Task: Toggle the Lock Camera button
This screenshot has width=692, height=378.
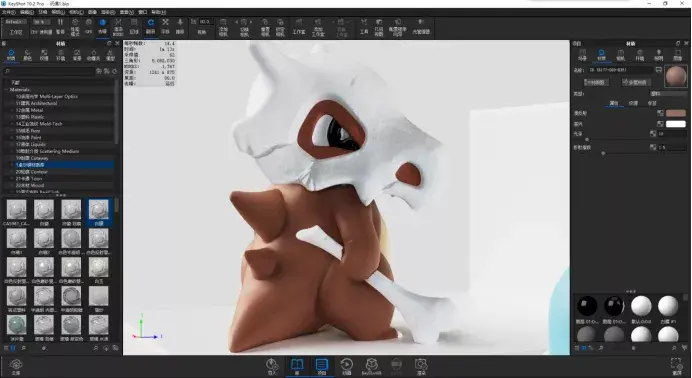Action: pyautogui.click(x=280, y=26)
